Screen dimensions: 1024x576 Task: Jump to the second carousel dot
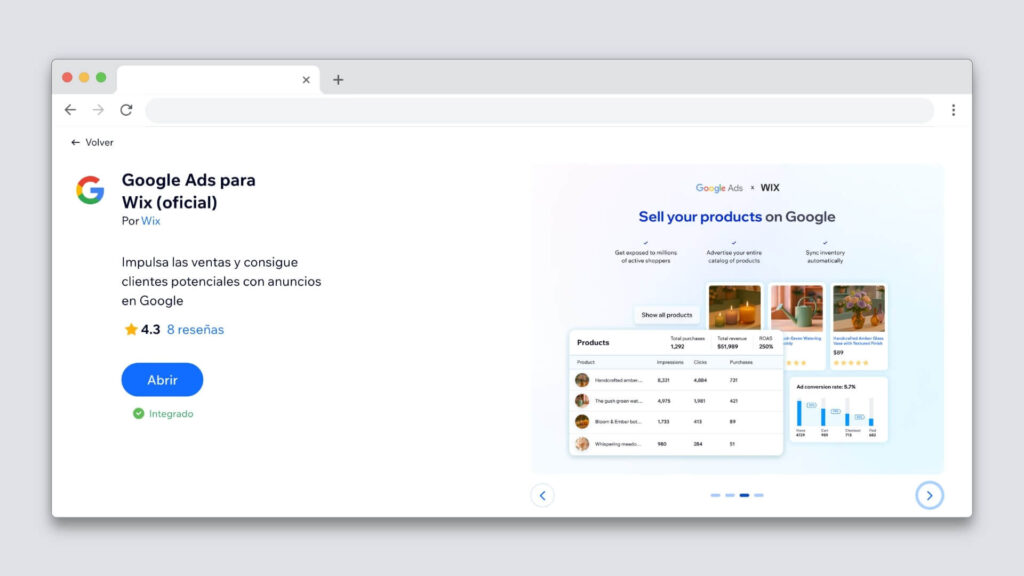pyautogui.click(x=729, y=495)
